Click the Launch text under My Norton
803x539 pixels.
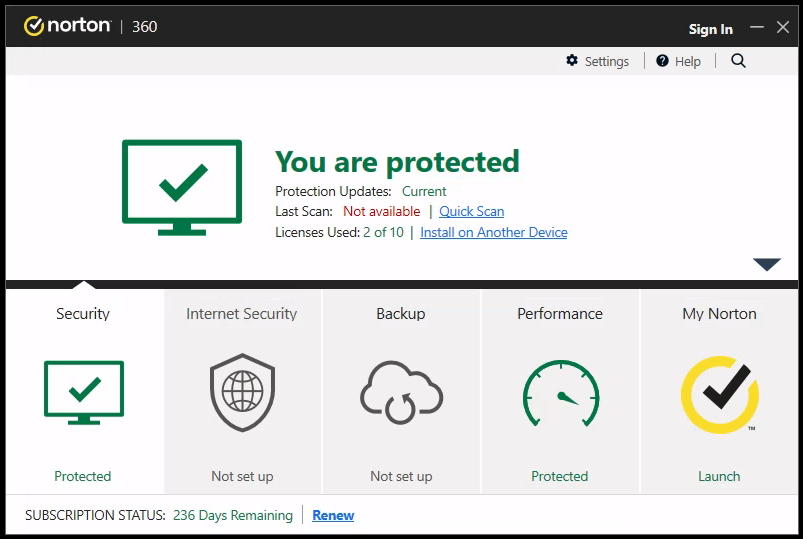tap(719, 476)
